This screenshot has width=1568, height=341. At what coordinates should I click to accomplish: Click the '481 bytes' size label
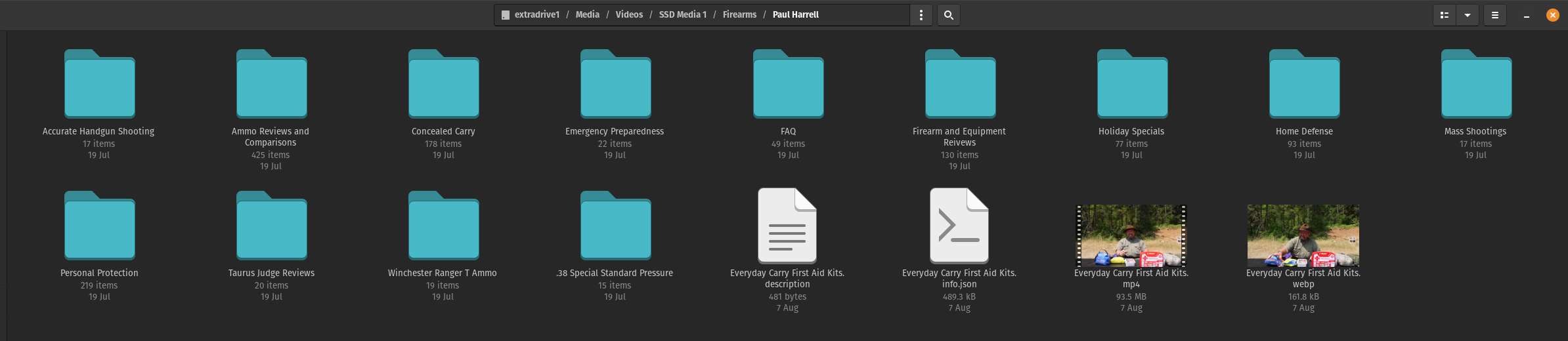coord(787,296)
